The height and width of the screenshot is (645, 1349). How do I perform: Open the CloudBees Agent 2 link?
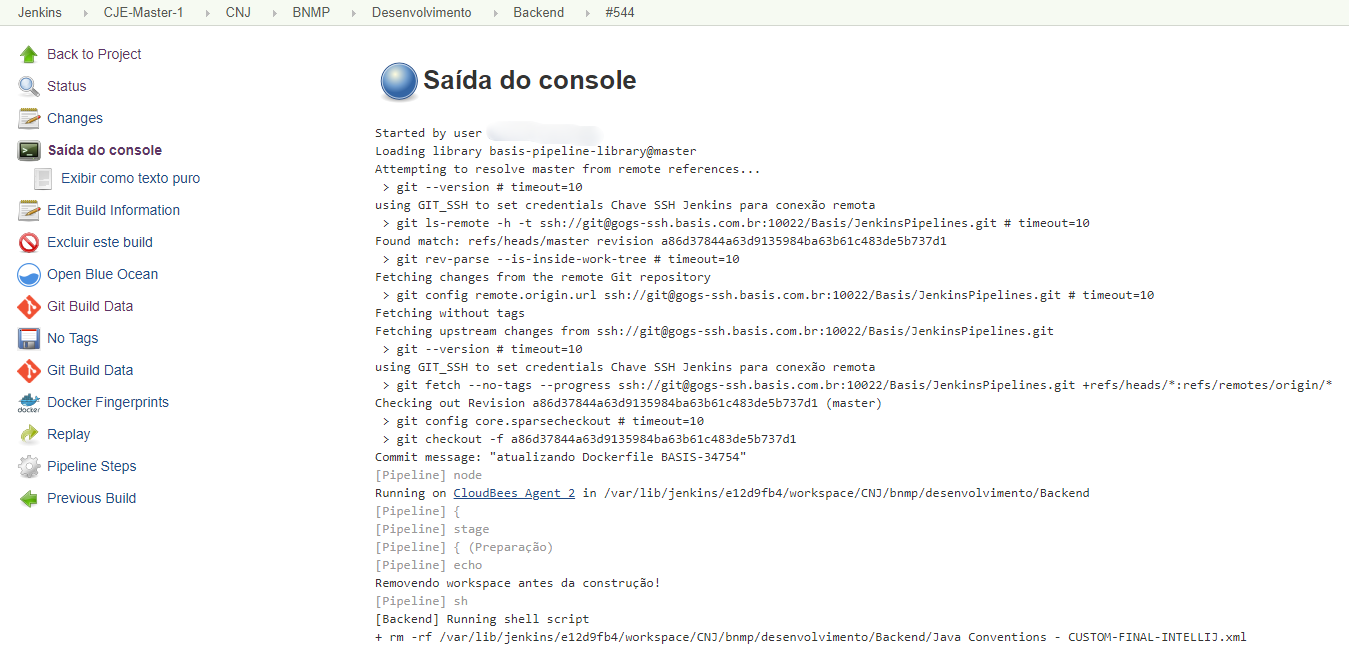(x=513, y=493)
